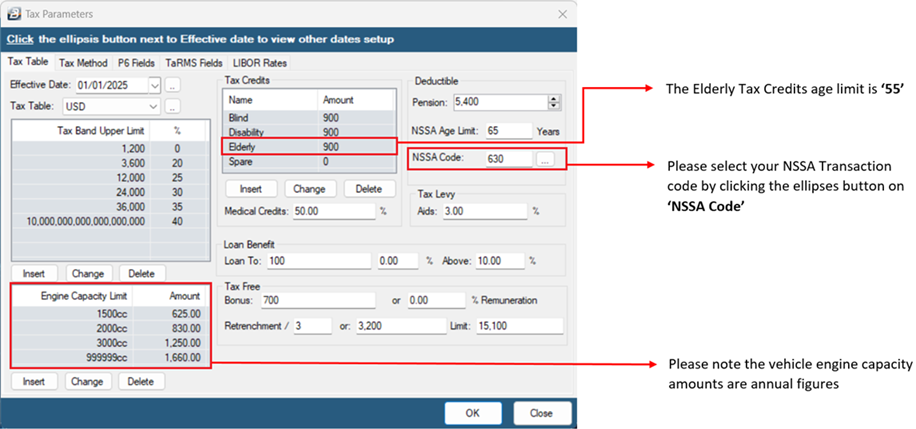Image resolution: width=916 pixels, height=429 pixels.
Task: Decrease Pension value with down stepper arrow
Action: click(x=554, y=106)
